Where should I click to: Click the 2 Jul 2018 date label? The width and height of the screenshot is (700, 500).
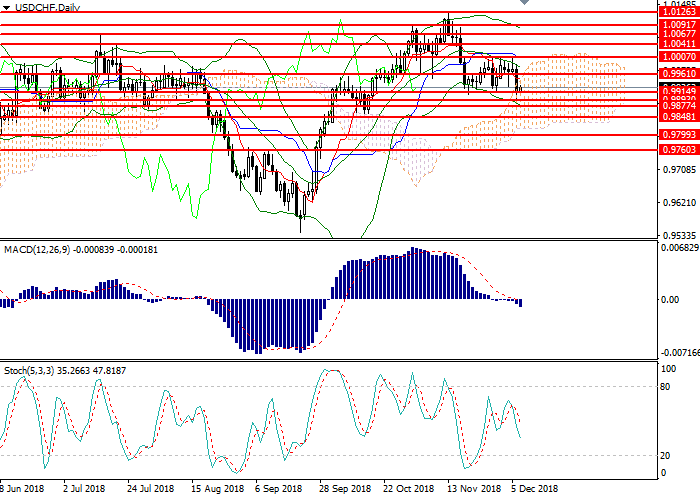[83, 490]
